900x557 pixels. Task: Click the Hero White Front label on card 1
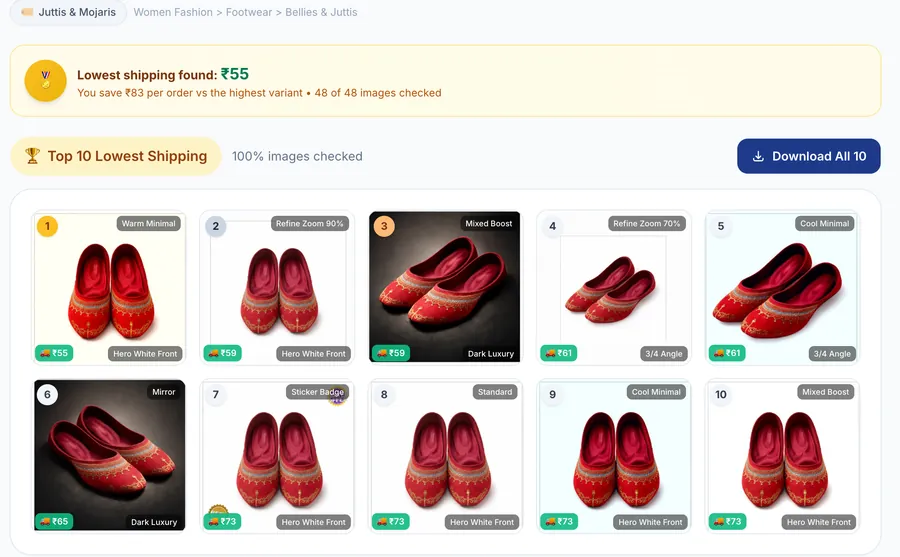point(145,354)
